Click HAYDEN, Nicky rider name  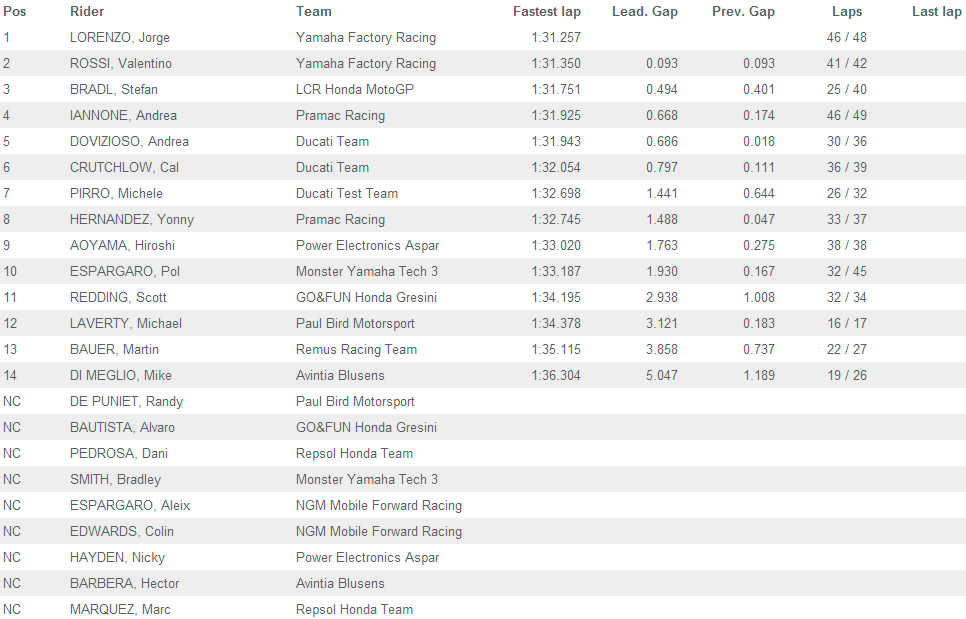pyautogui.click(x=118, y=558)
